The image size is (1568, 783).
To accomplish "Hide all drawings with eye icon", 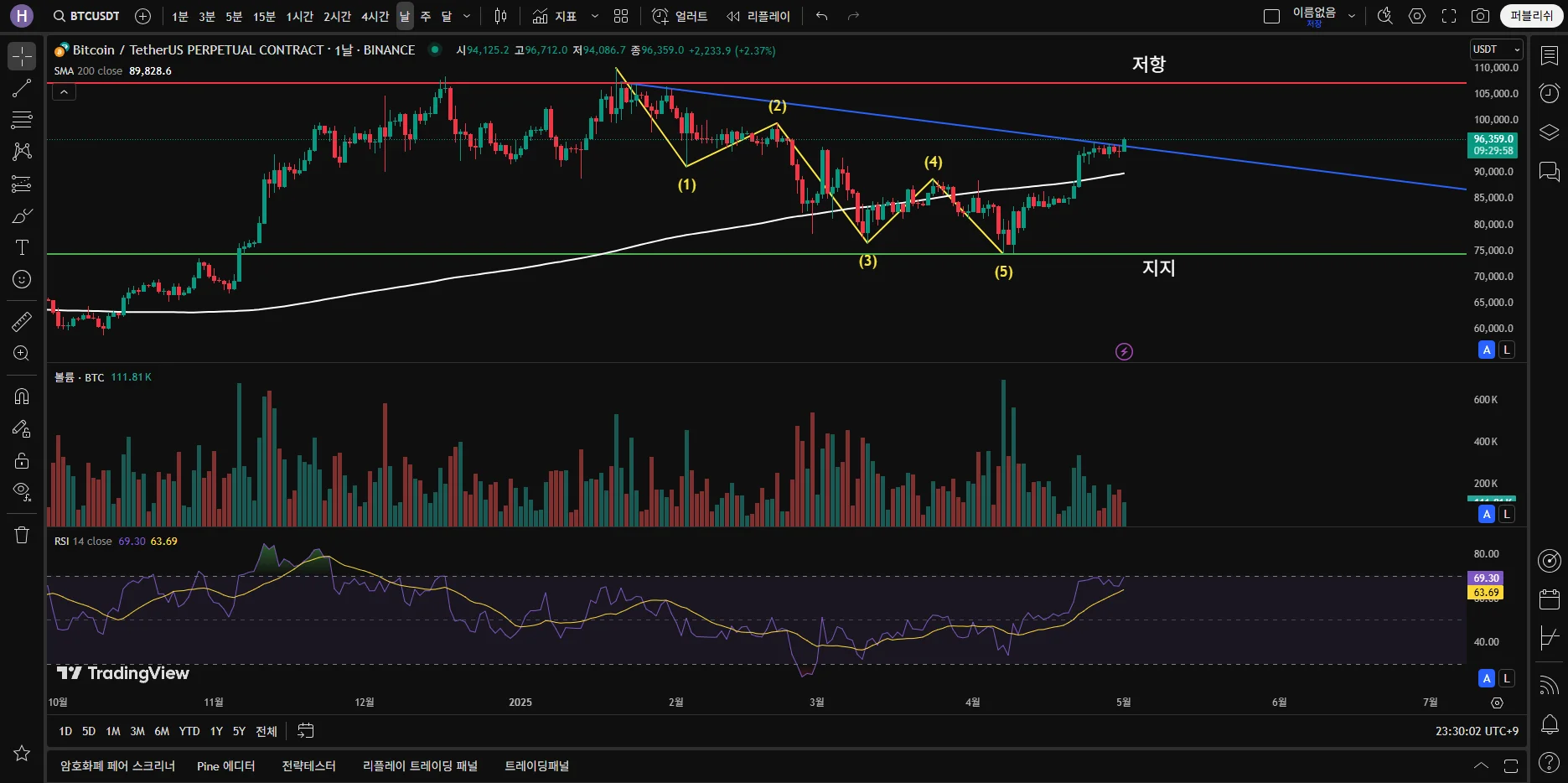I will click(22, 491).
